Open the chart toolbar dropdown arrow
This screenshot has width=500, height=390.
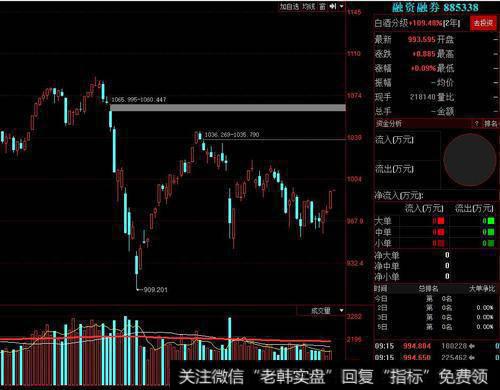click(x=342, y=6)
